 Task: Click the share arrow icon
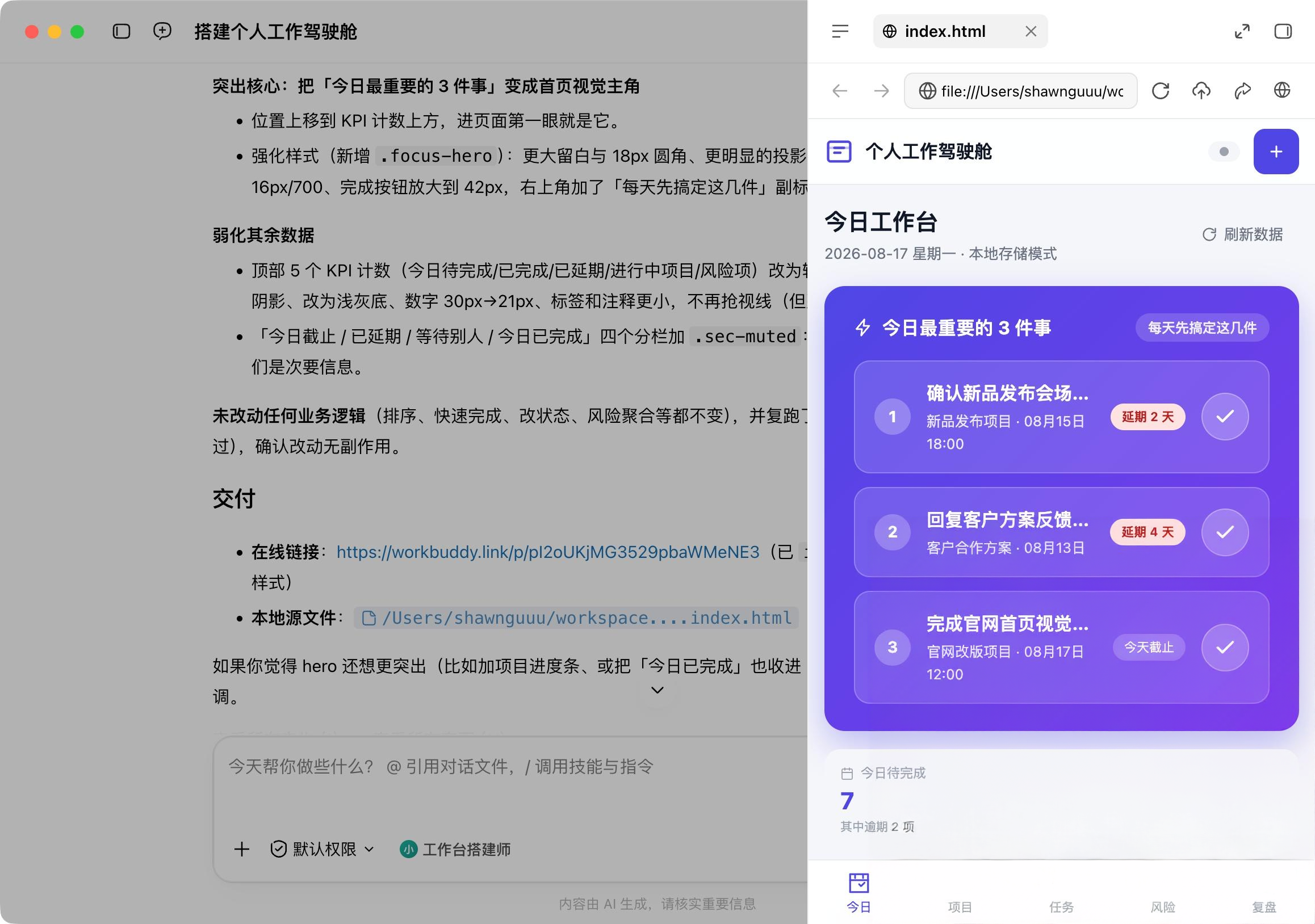(x=1242, y=90)
